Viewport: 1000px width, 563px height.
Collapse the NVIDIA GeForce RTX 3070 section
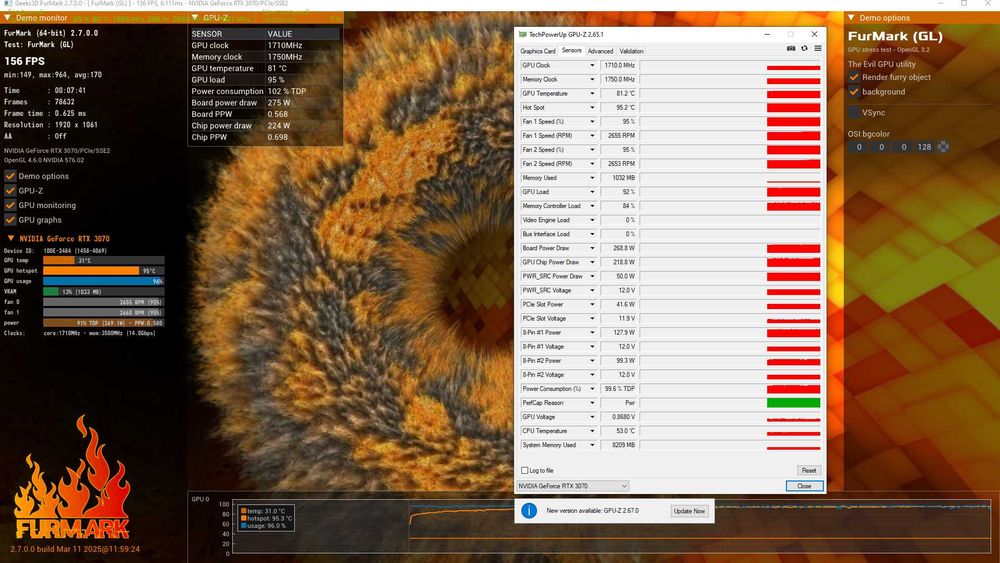pos(11,238)
